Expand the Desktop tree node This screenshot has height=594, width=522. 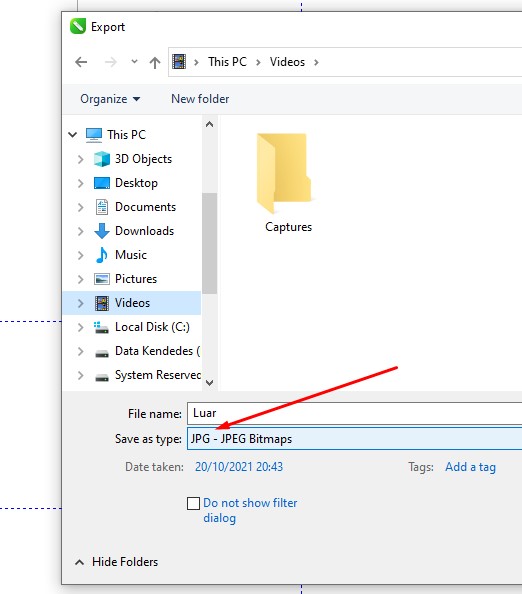[x=80, y=183]
